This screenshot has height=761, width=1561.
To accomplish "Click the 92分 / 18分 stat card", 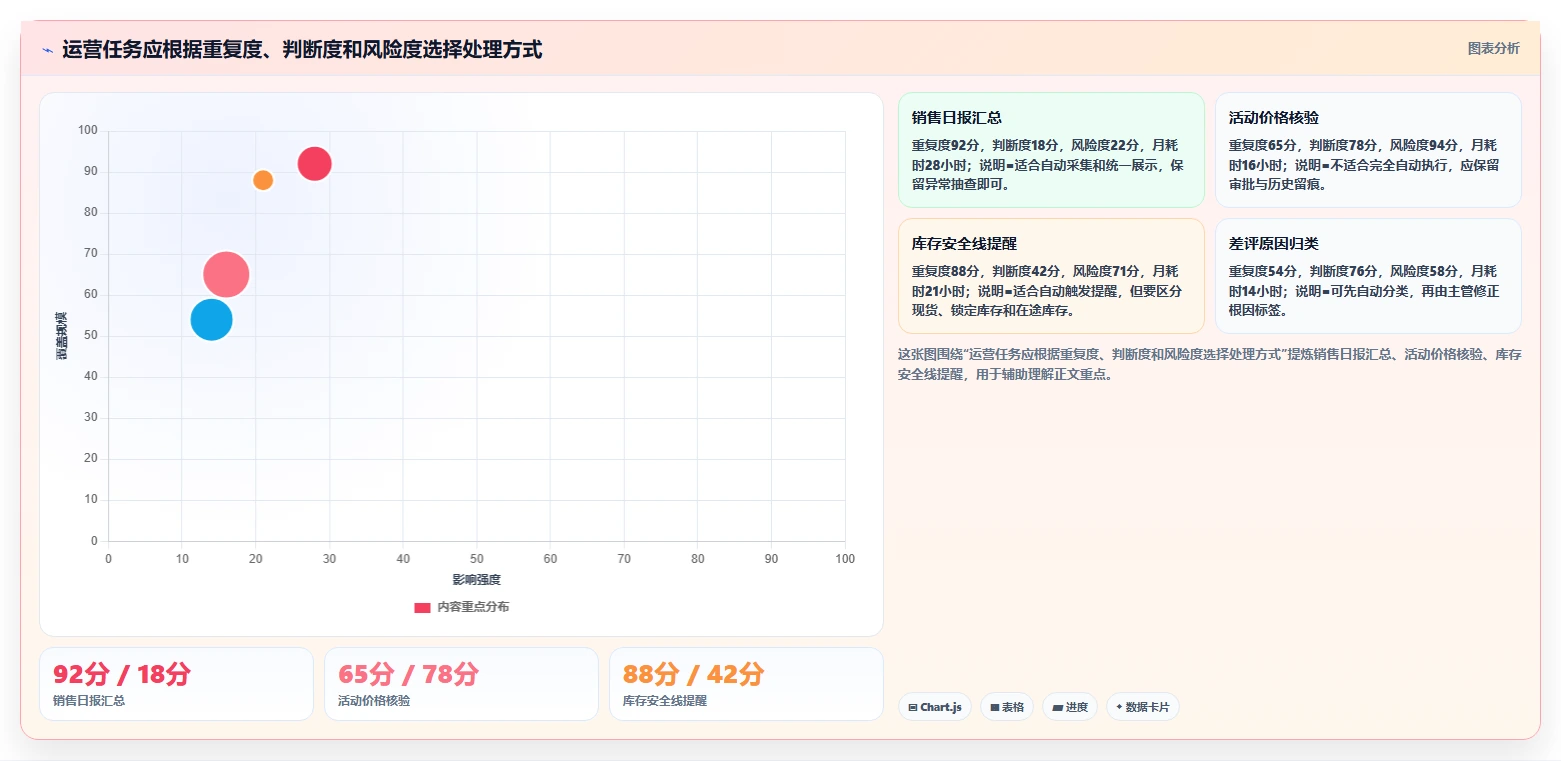I will point(176,684).
